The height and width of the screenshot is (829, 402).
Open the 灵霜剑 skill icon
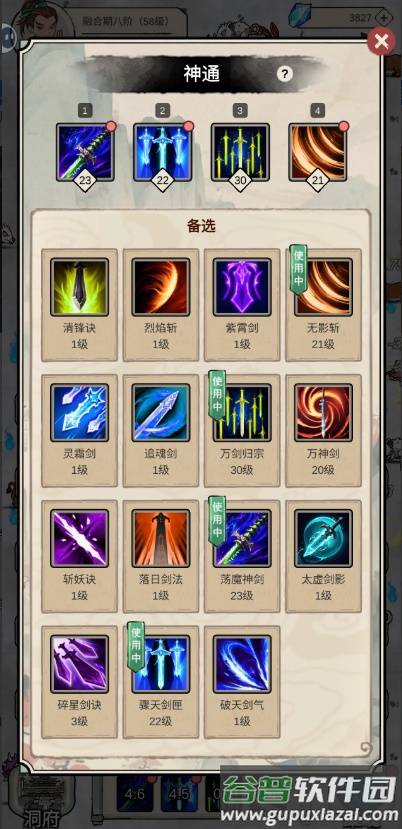(79, 412)
